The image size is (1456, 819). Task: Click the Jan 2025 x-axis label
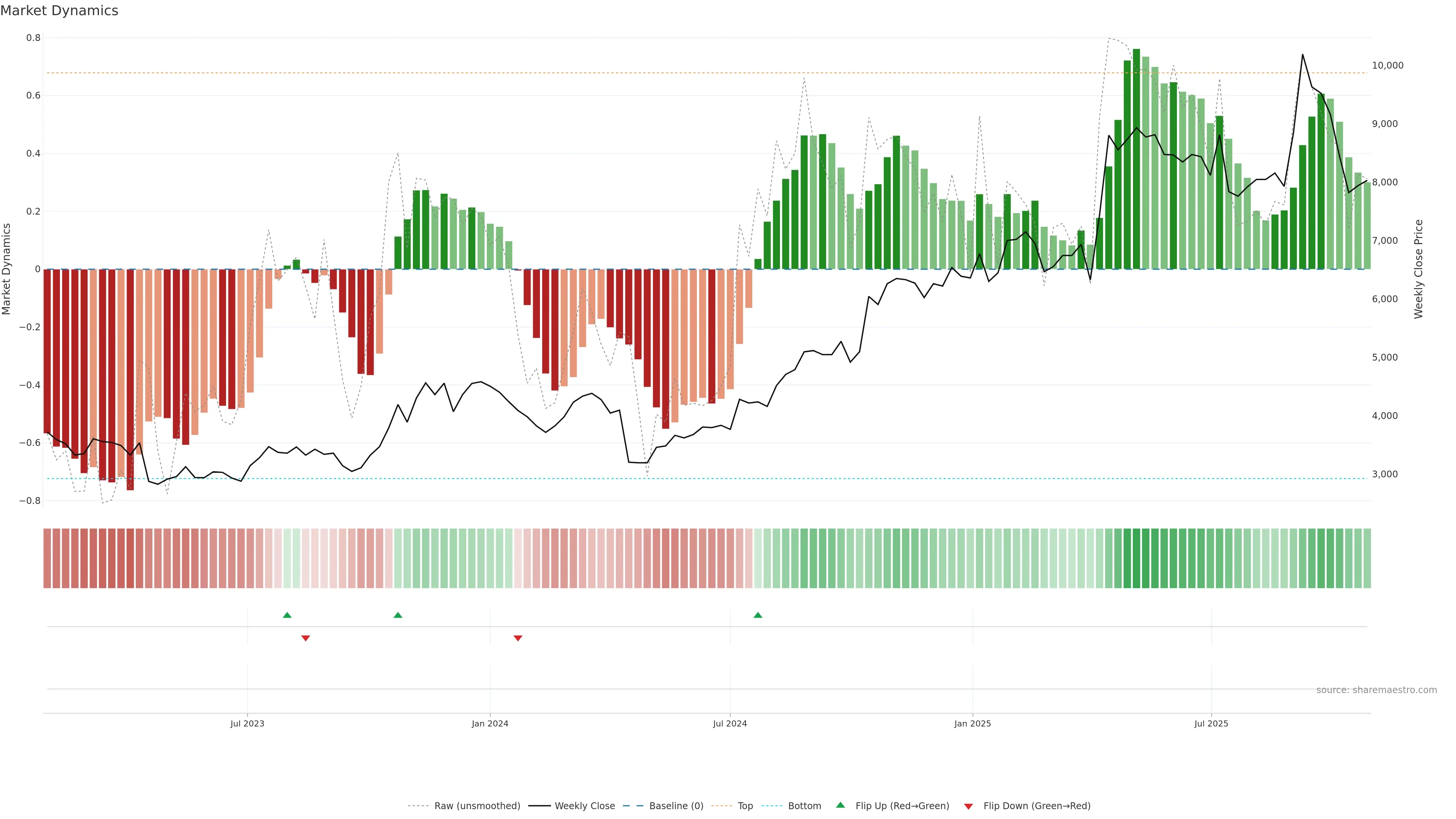pyautogui.click(x=972, y=723)
